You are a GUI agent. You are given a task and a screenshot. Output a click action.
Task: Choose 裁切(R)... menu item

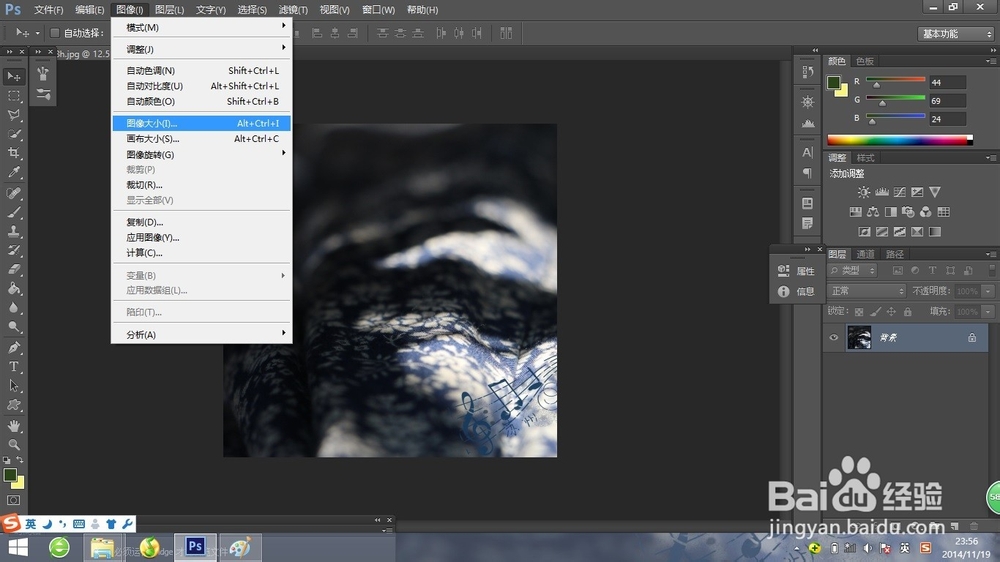pyautogui.click(x=202, y=185)
